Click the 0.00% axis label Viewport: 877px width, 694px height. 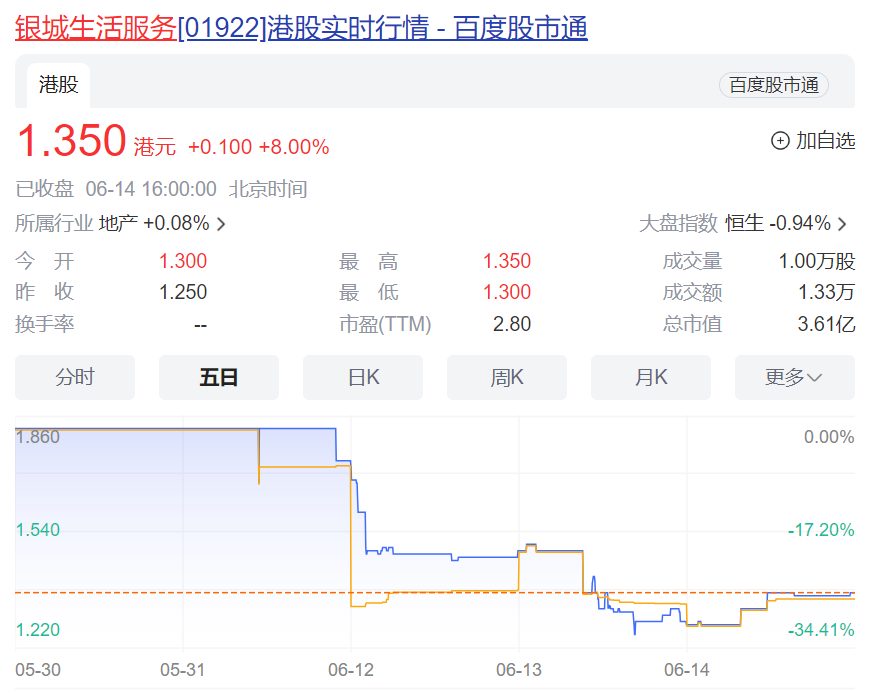[x=829, y=437]
